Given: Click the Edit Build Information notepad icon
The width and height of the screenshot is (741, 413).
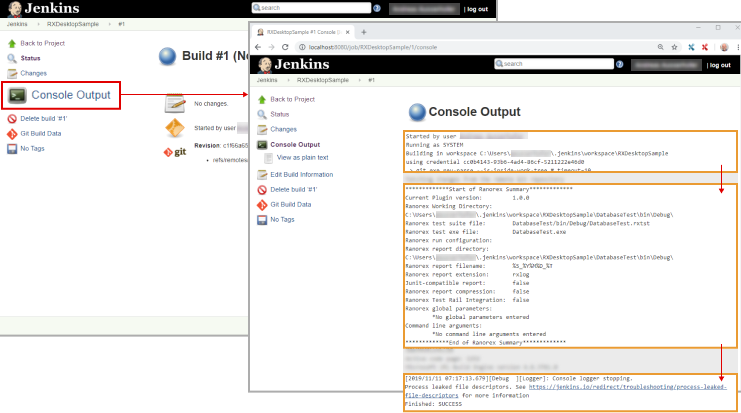Looking at the screenshot, I should tap(262, 175).
